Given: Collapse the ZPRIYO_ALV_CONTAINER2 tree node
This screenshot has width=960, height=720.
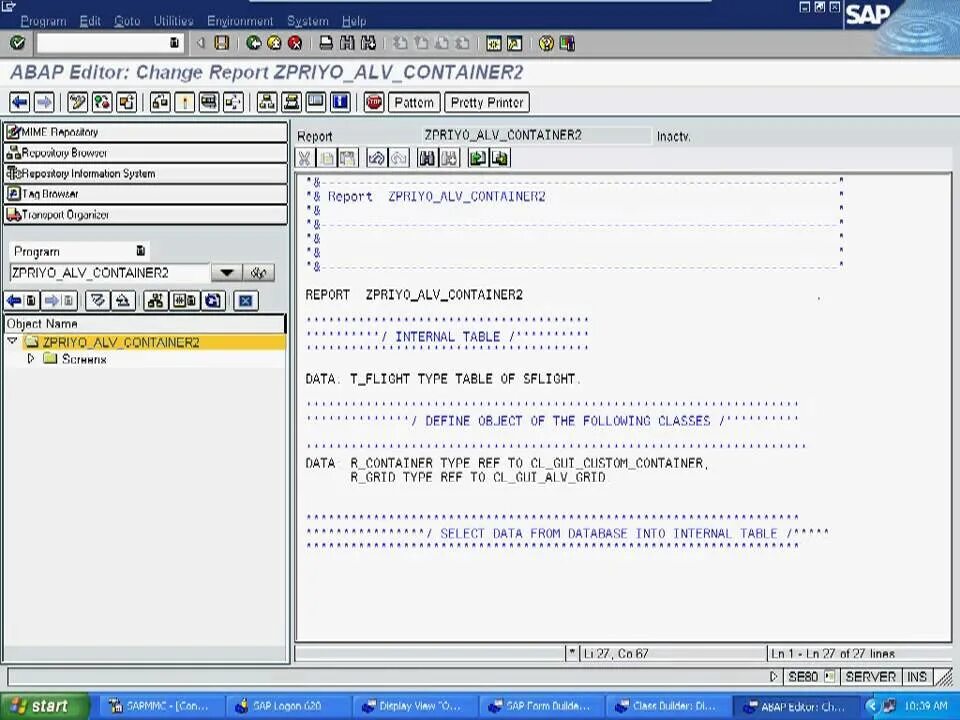Looking at the screenshot, I should 12,341.
